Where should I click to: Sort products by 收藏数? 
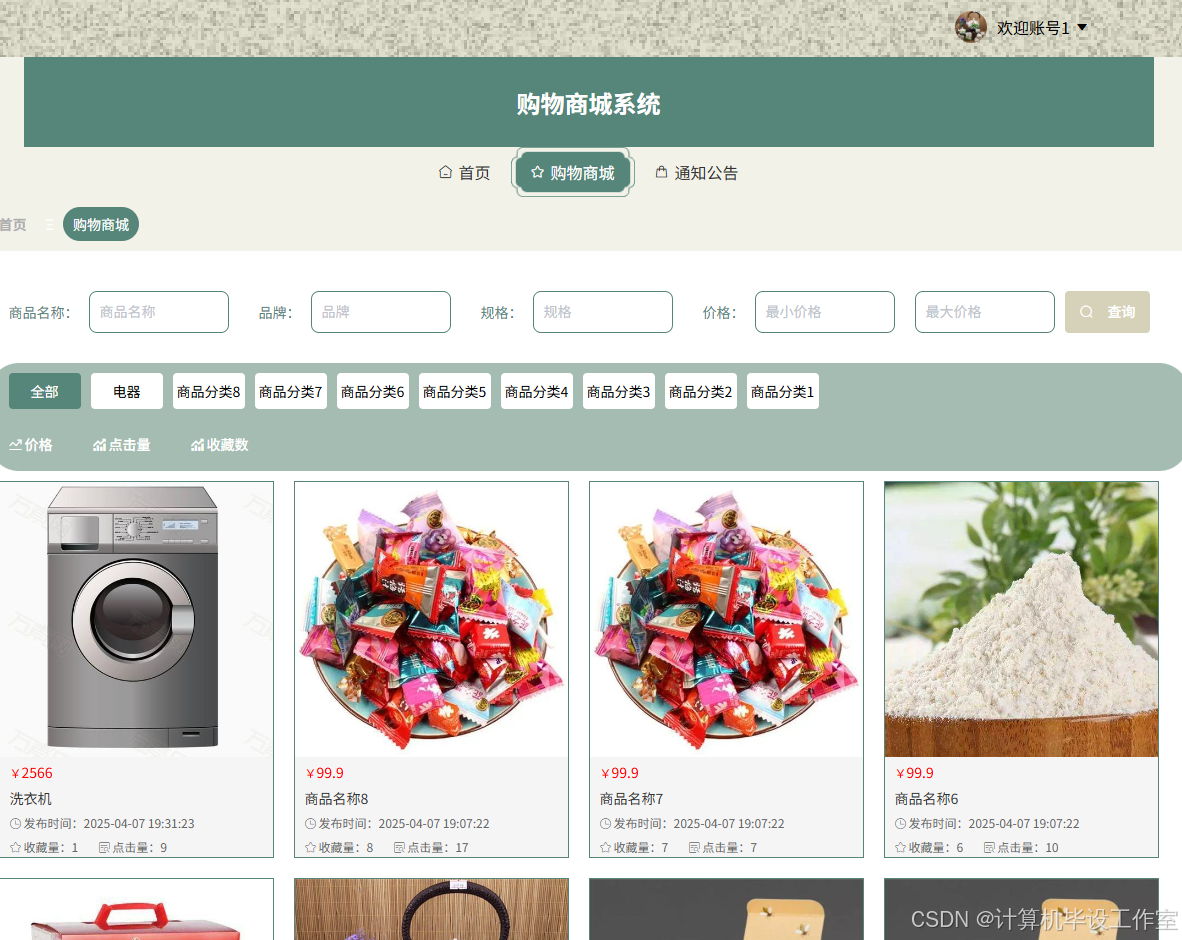[x=219, y=445]
